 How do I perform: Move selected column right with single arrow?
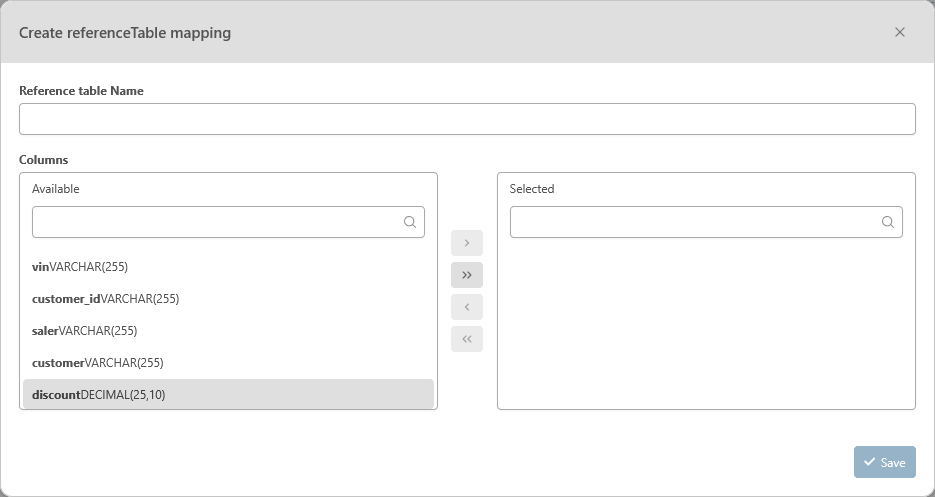467,243
